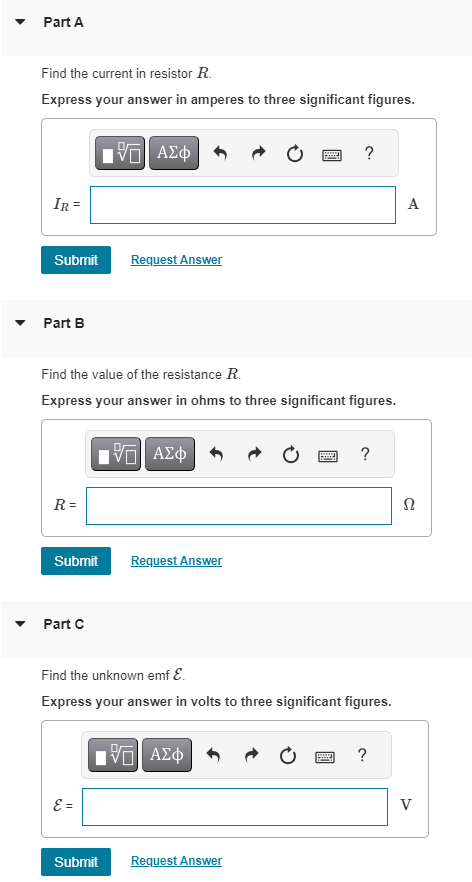The image size is (472, 882).
Task: Reset the Part A answer field
Action: (x=295, y=153)
